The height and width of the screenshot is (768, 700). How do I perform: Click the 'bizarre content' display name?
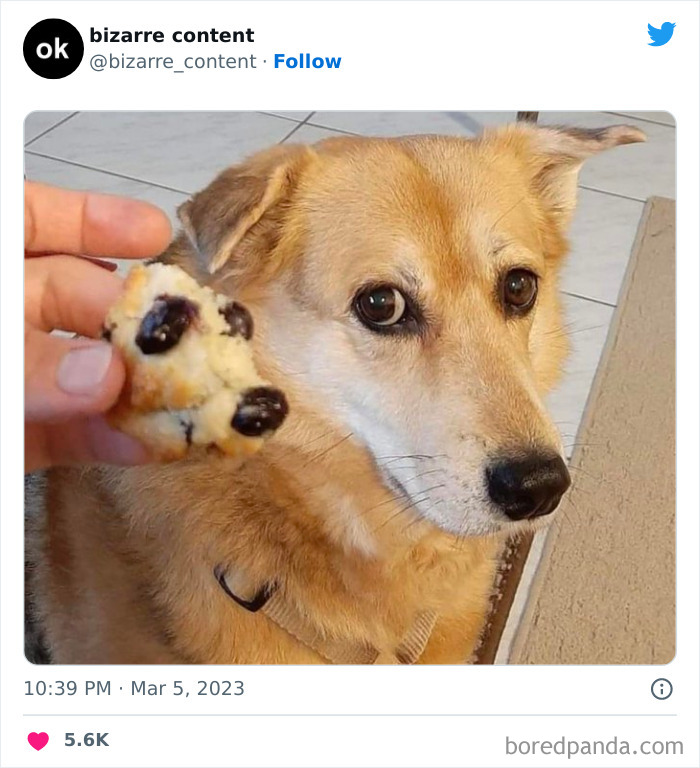172,35
